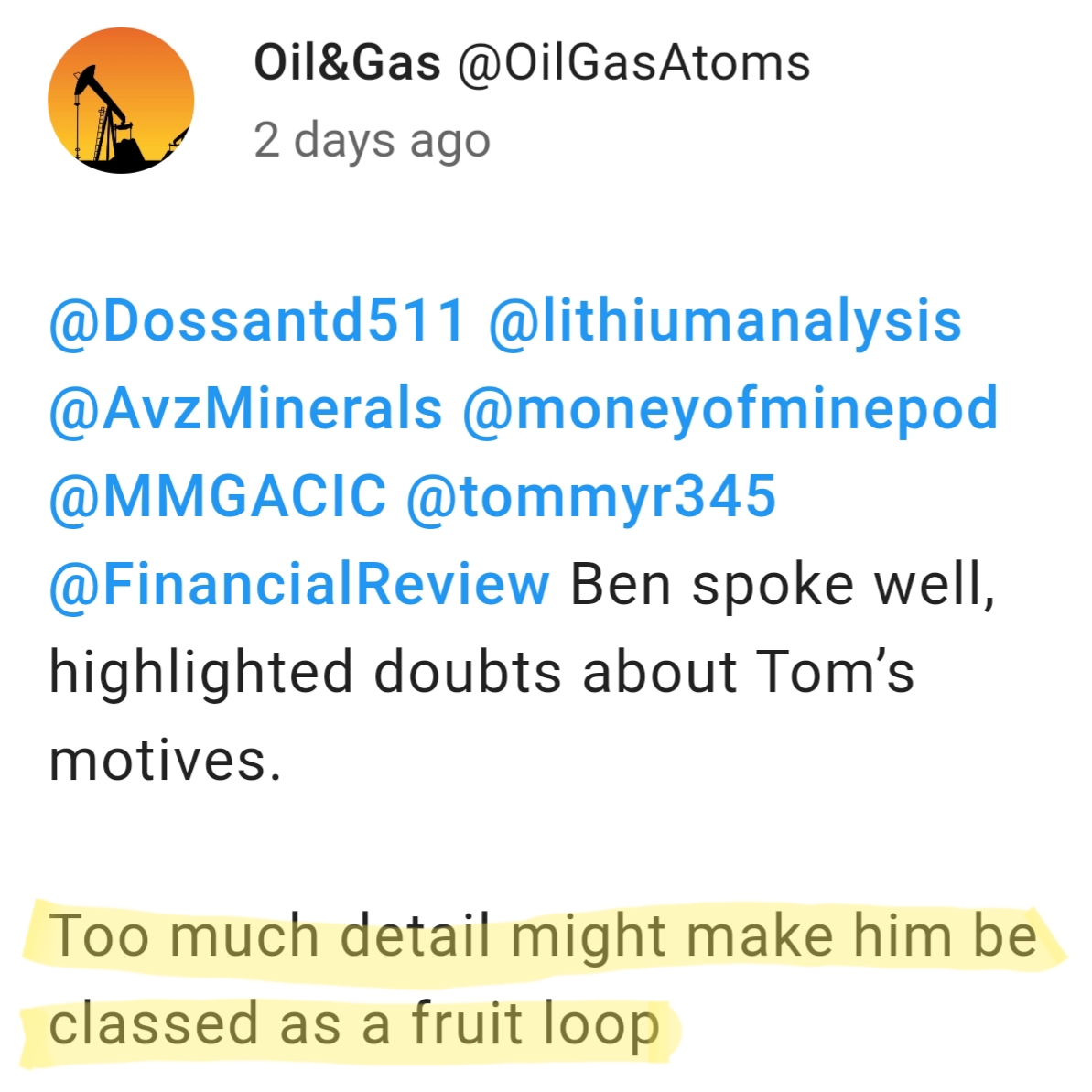This screenshot has height=1092, width=1092.
Task: Click the Oil&Gas display name
Action: coord(347,62)
